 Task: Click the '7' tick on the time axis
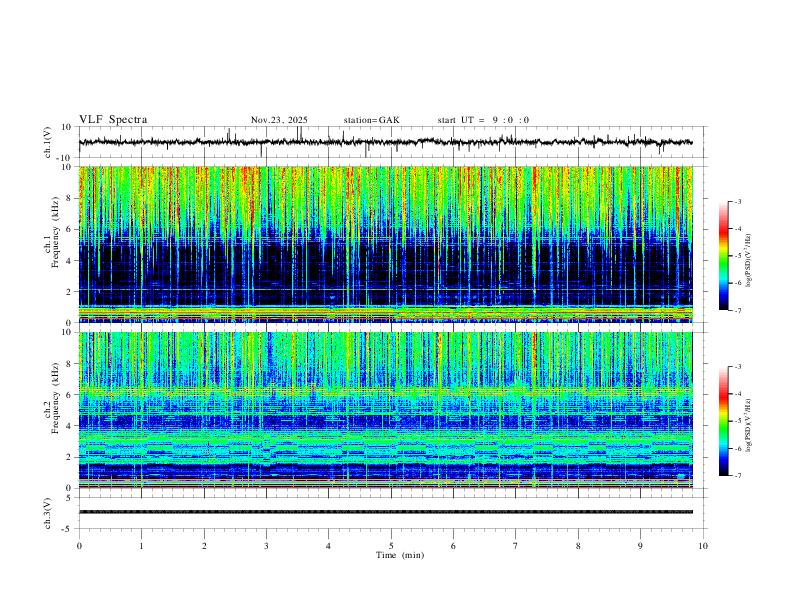pyautogui.click(x=516, y=546)
